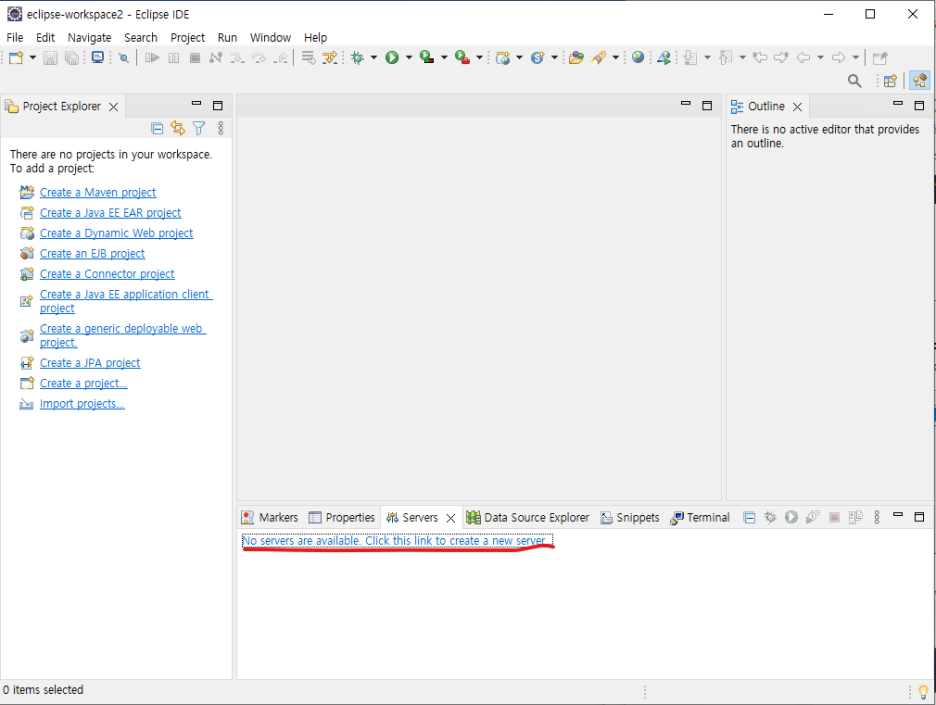Click the Terminate stop icon

click(195, 58)
